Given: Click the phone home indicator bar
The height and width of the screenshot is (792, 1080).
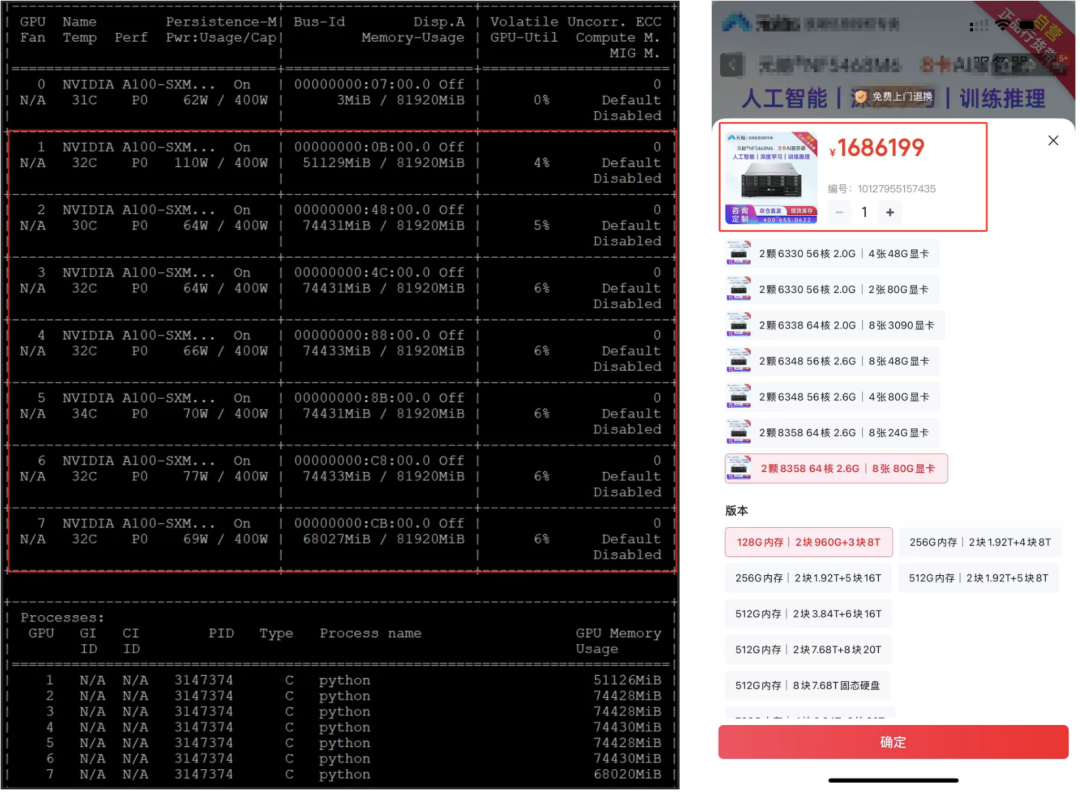Looking at the screenshot, I should [893, 780].
